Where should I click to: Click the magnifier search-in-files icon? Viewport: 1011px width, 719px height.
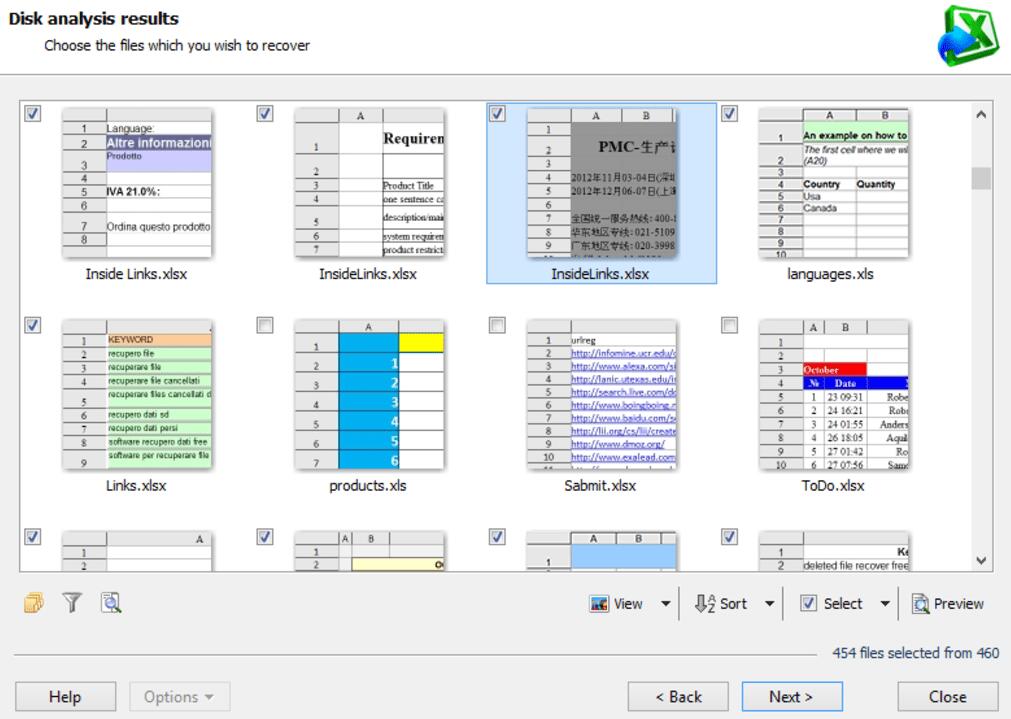tap(111, 603)
